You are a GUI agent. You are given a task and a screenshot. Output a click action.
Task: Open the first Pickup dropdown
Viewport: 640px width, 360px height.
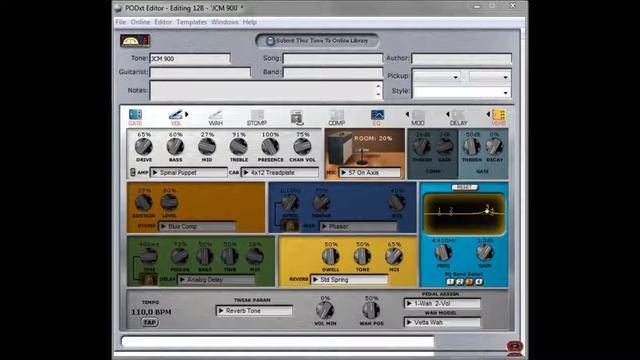(x=437, y=76)
